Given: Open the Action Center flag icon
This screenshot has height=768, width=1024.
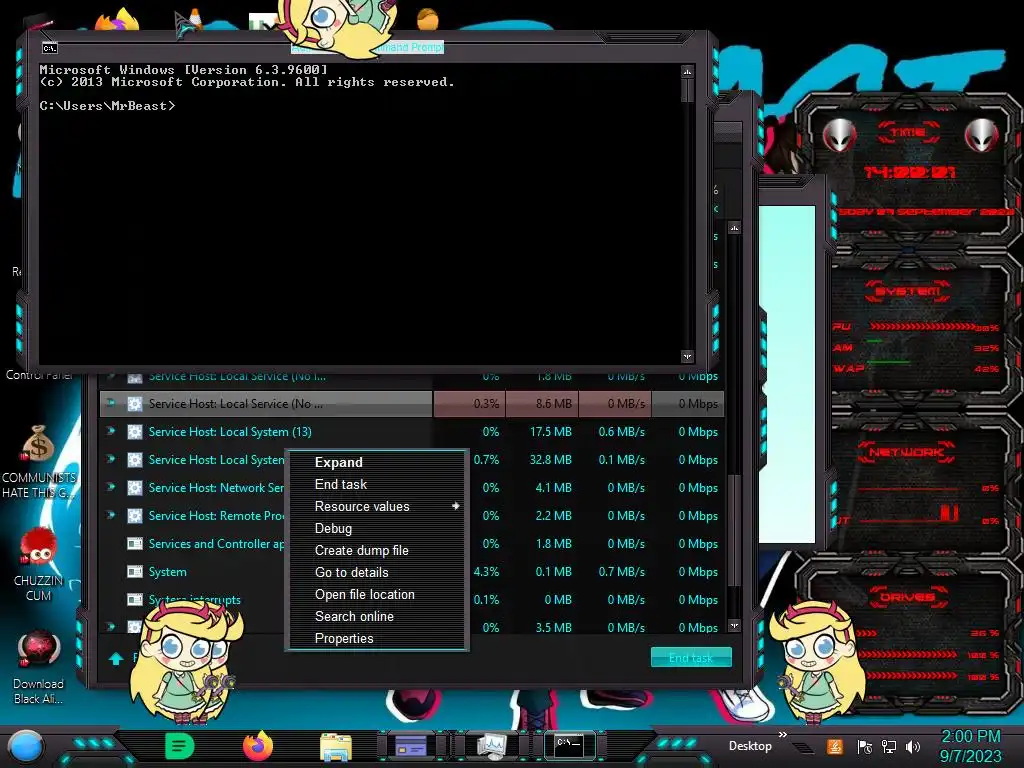Looking at the screenshot, I should click(x=865, y=747).
